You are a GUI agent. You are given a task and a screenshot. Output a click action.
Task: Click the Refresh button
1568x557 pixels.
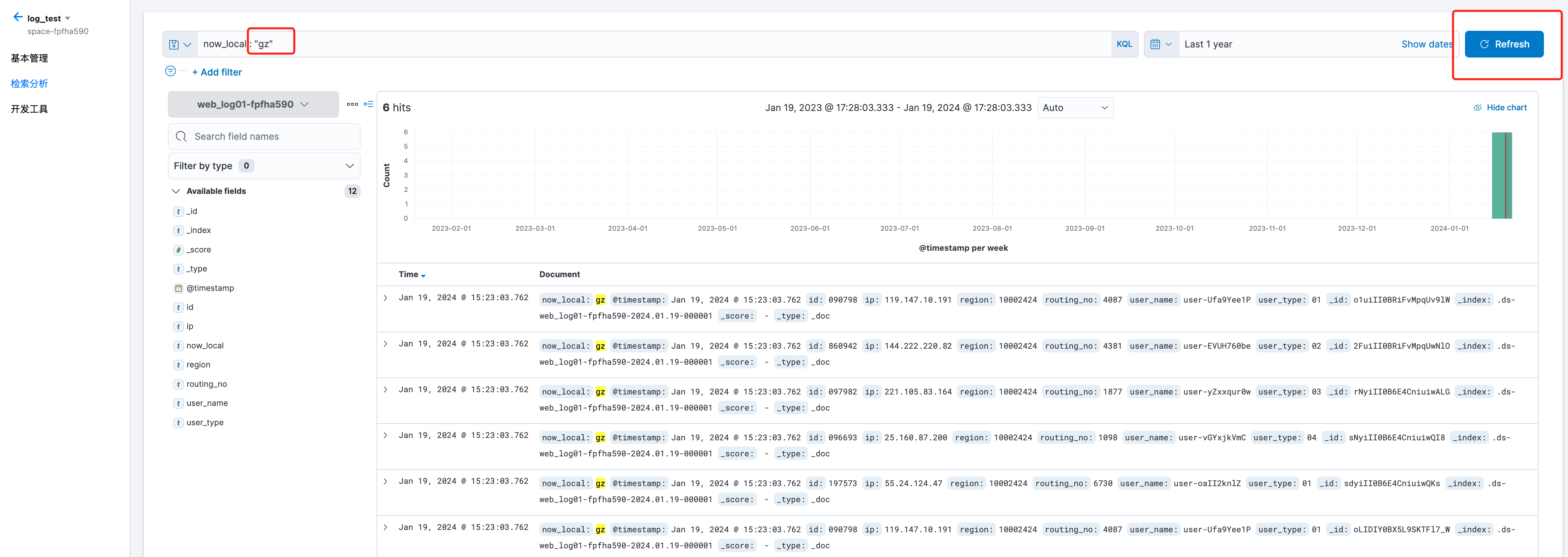click(x=1503, y=44)
